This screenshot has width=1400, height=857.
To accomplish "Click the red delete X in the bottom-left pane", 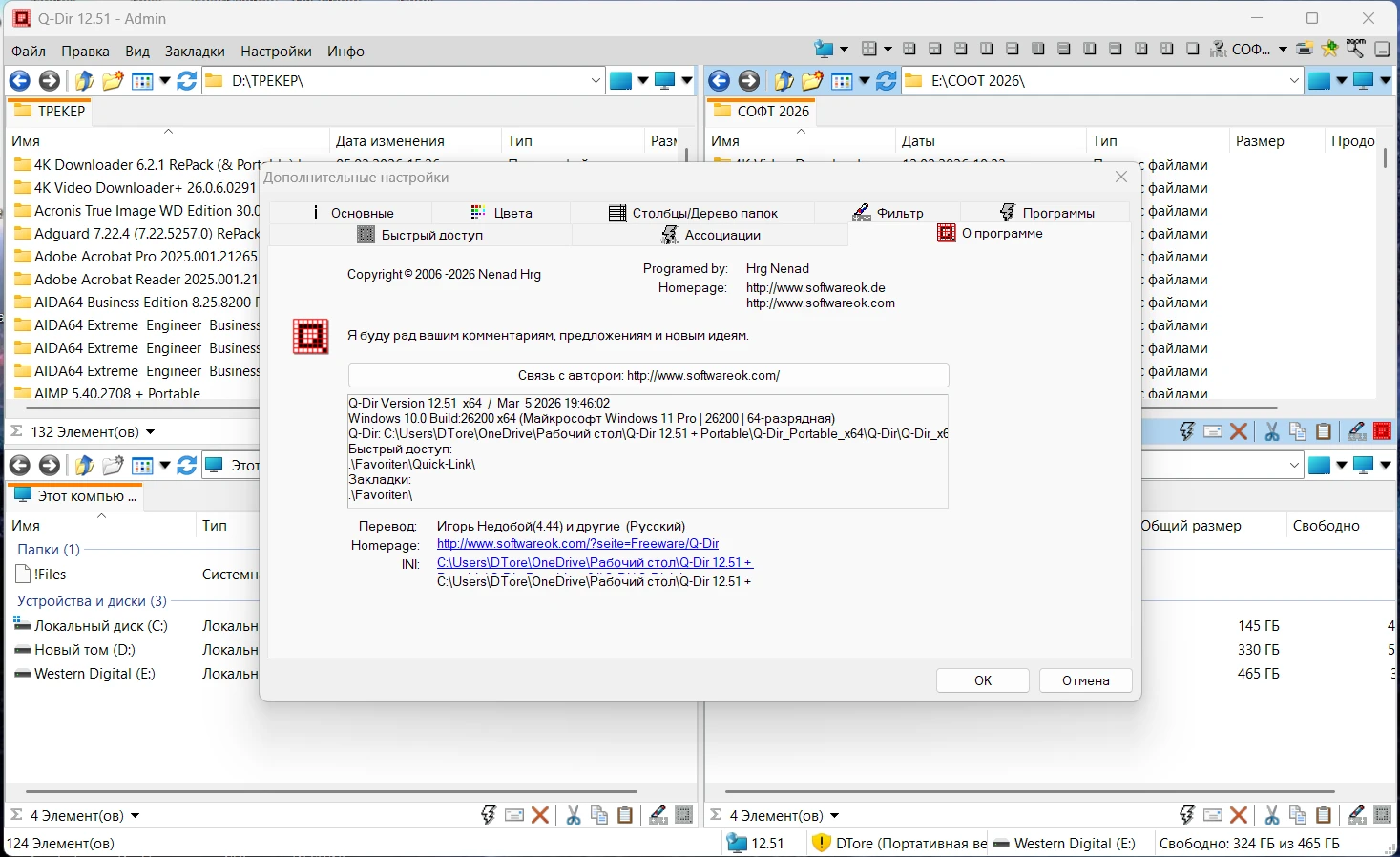I will coord(540,815).
